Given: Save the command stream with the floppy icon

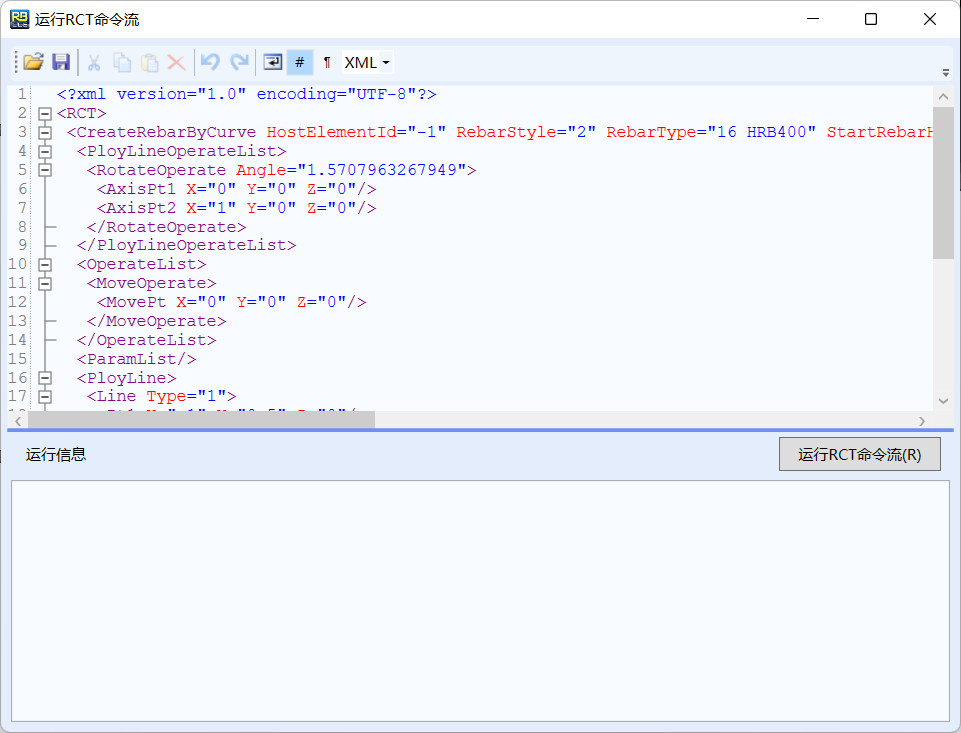Looking at the screenshot, I should click(x=61, y=62).
